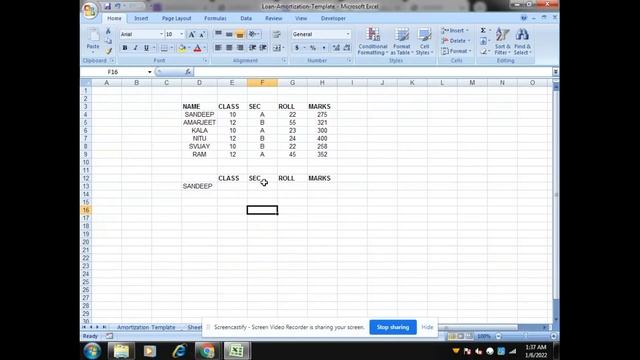Click the Increase Indent icon
The width and height of the screenshot is (640, 360).
pyautogui.click(x=263, y=48)
